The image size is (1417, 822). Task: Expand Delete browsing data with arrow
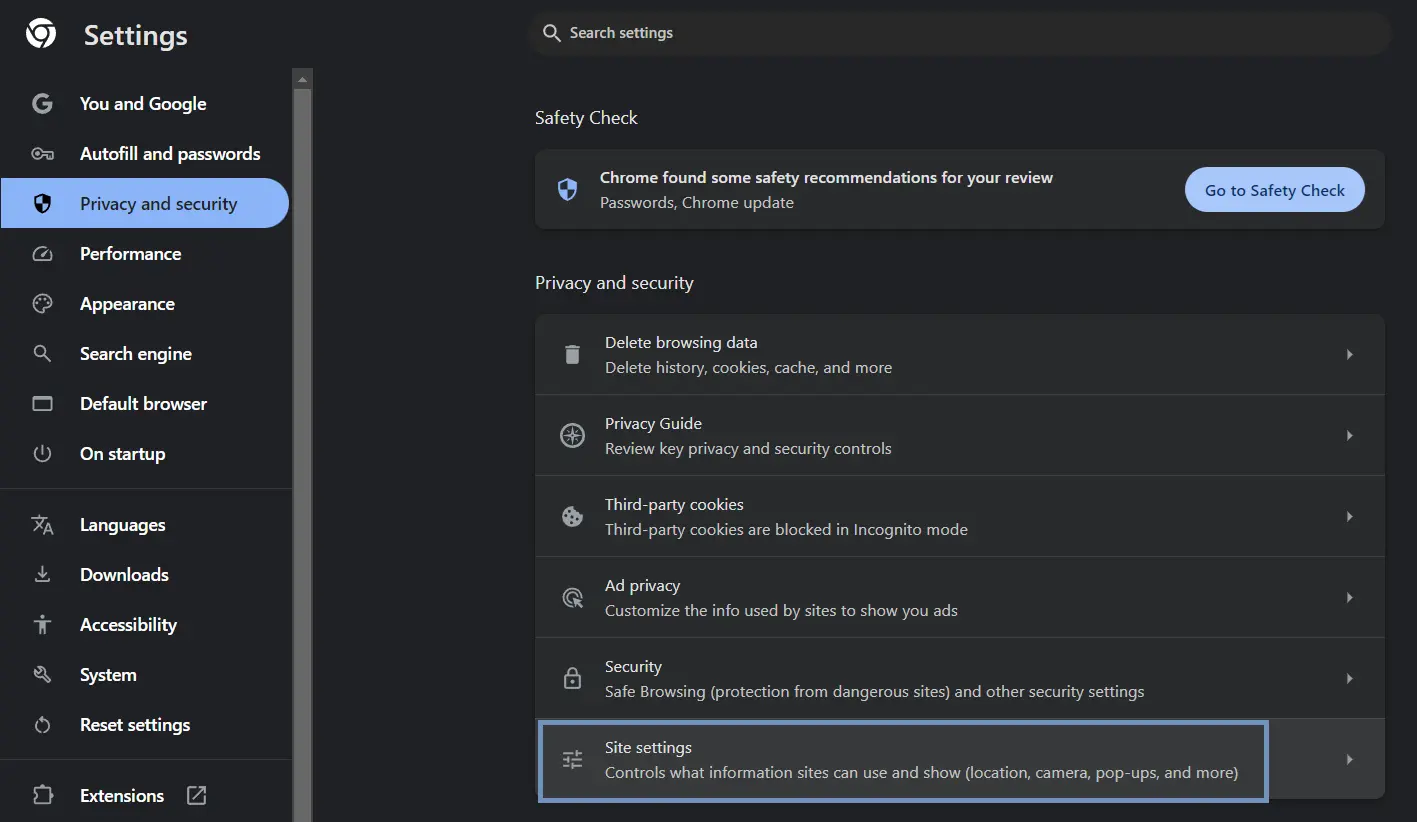pyautogui.click(x=1349, y=355)
